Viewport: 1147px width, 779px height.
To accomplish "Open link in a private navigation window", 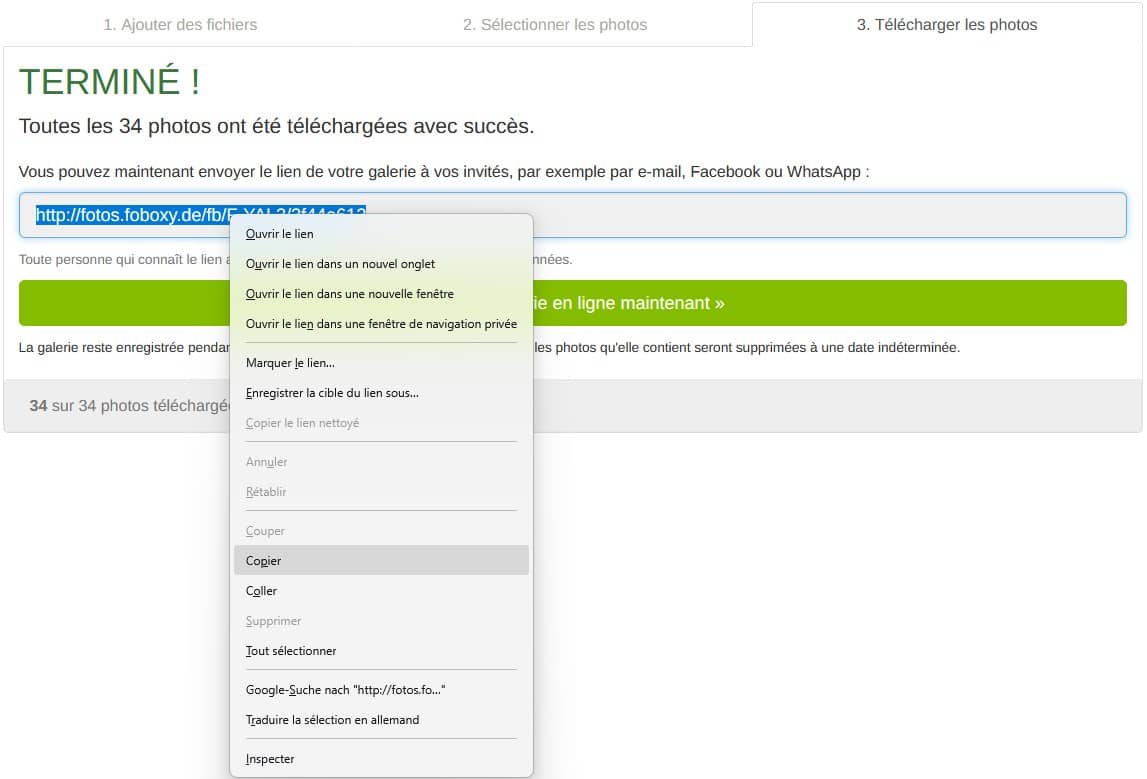I will 381,324.
